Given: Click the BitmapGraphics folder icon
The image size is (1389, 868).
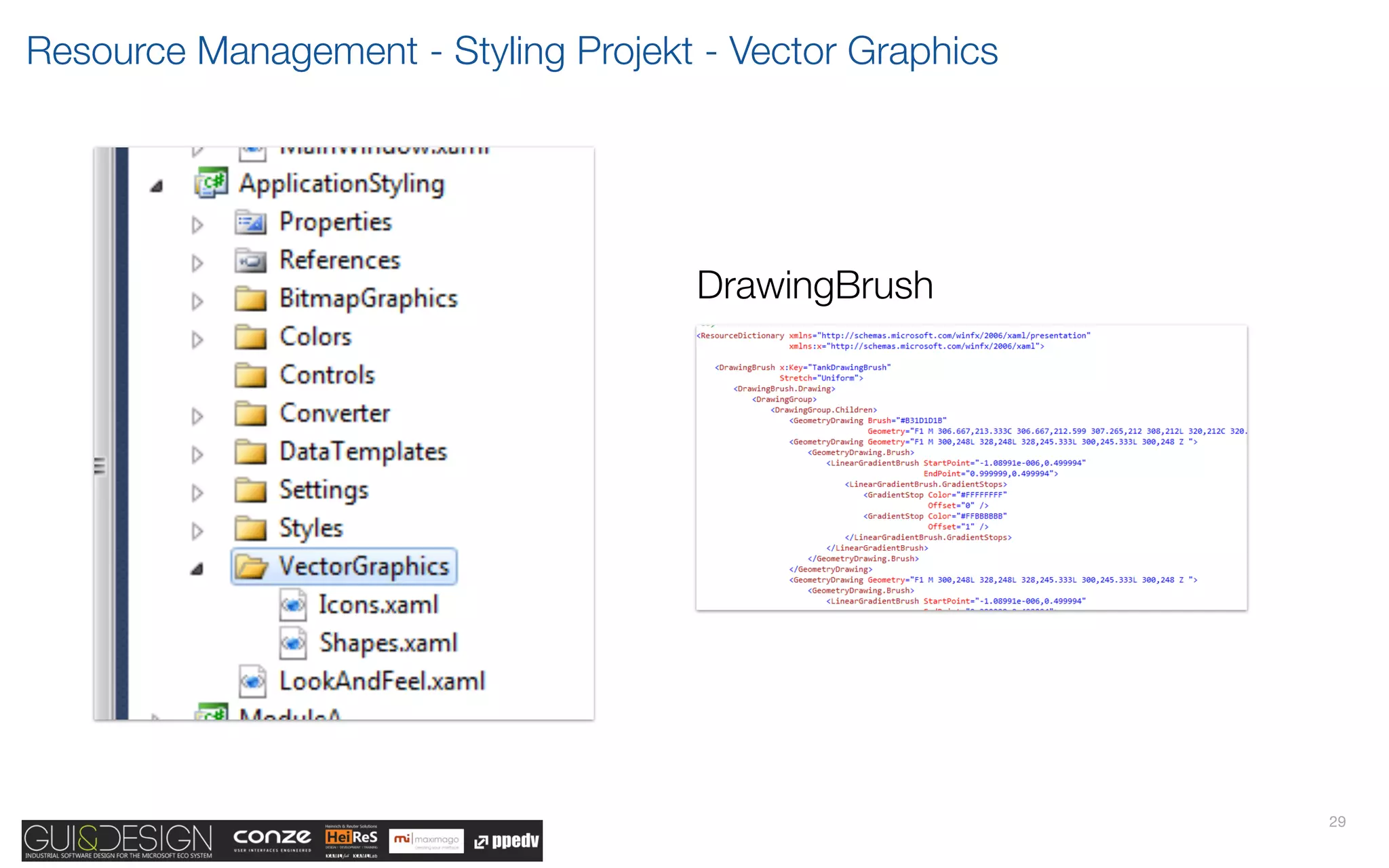Looking at the screenshot, I should tap(250, 299).
